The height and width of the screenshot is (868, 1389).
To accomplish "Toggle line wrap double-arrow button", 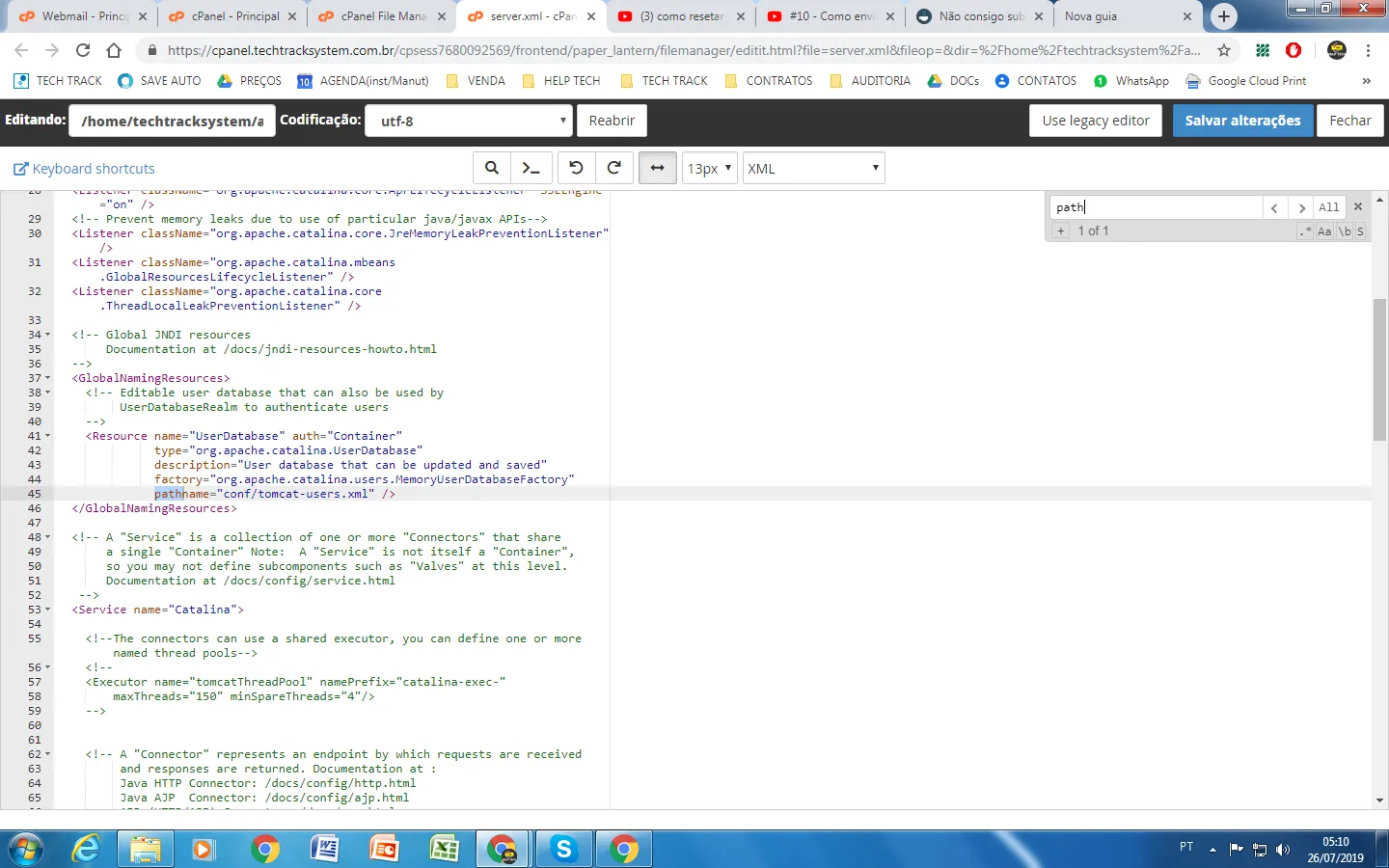I will [x=658, y=168].
